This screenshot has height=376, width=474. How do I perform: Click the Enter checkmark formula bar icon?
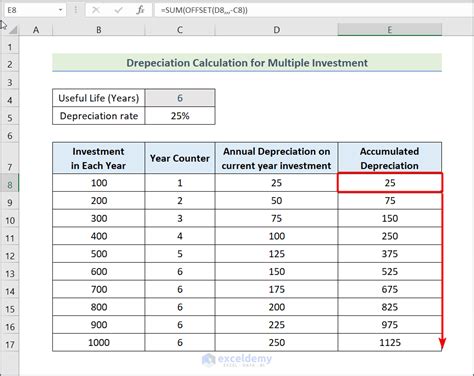(118, 10)
